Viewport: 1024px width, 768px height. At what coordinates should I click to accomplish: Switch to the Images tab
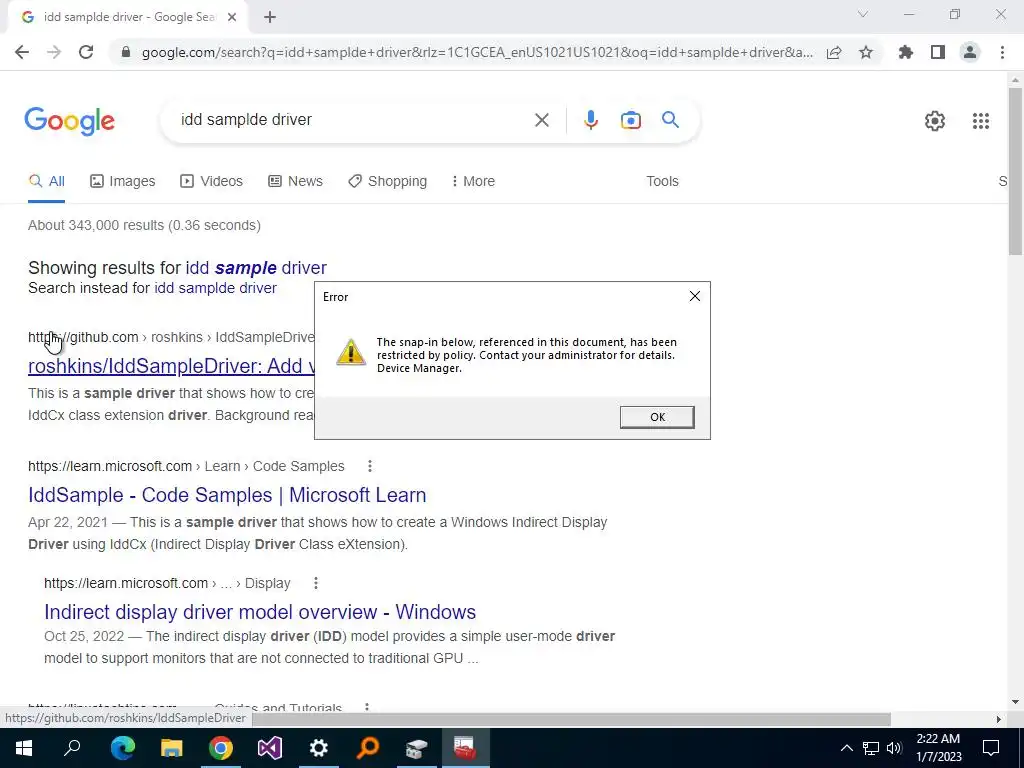pyautogui.click(x=123, y=181)
